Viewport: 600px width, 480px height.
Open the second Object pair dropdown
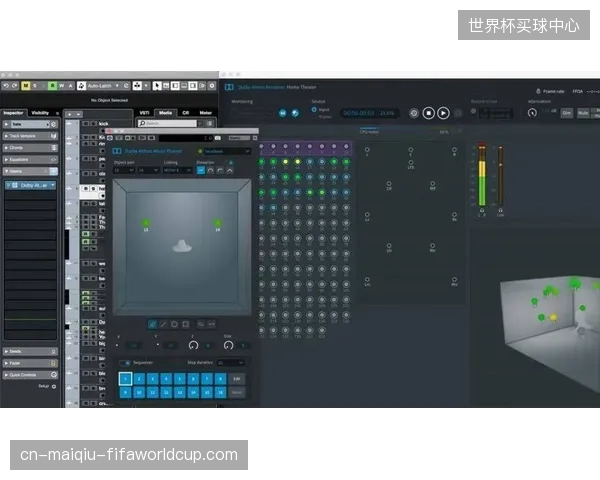pos(148,170)
